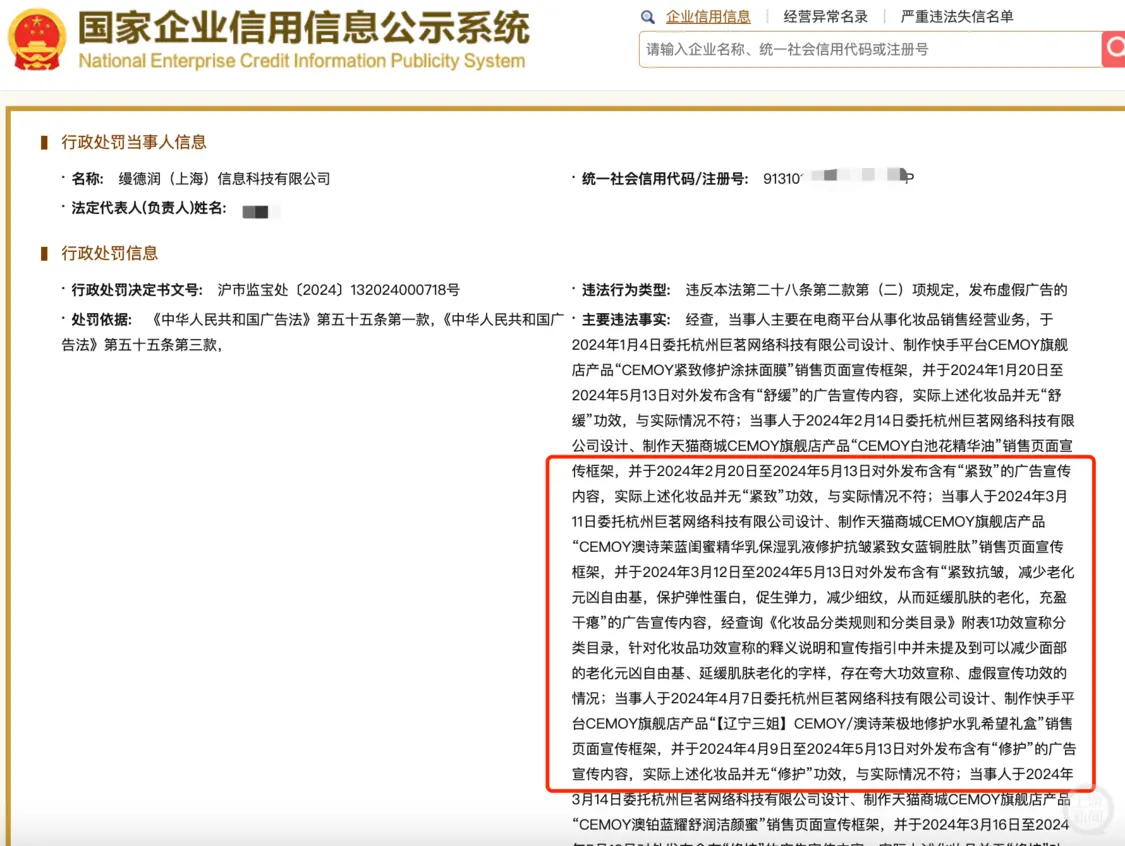Viewport: 1125px width, 846px height.
Task: Click the 行政处罚当事人信息 section header
Action: tap(131, 142)
